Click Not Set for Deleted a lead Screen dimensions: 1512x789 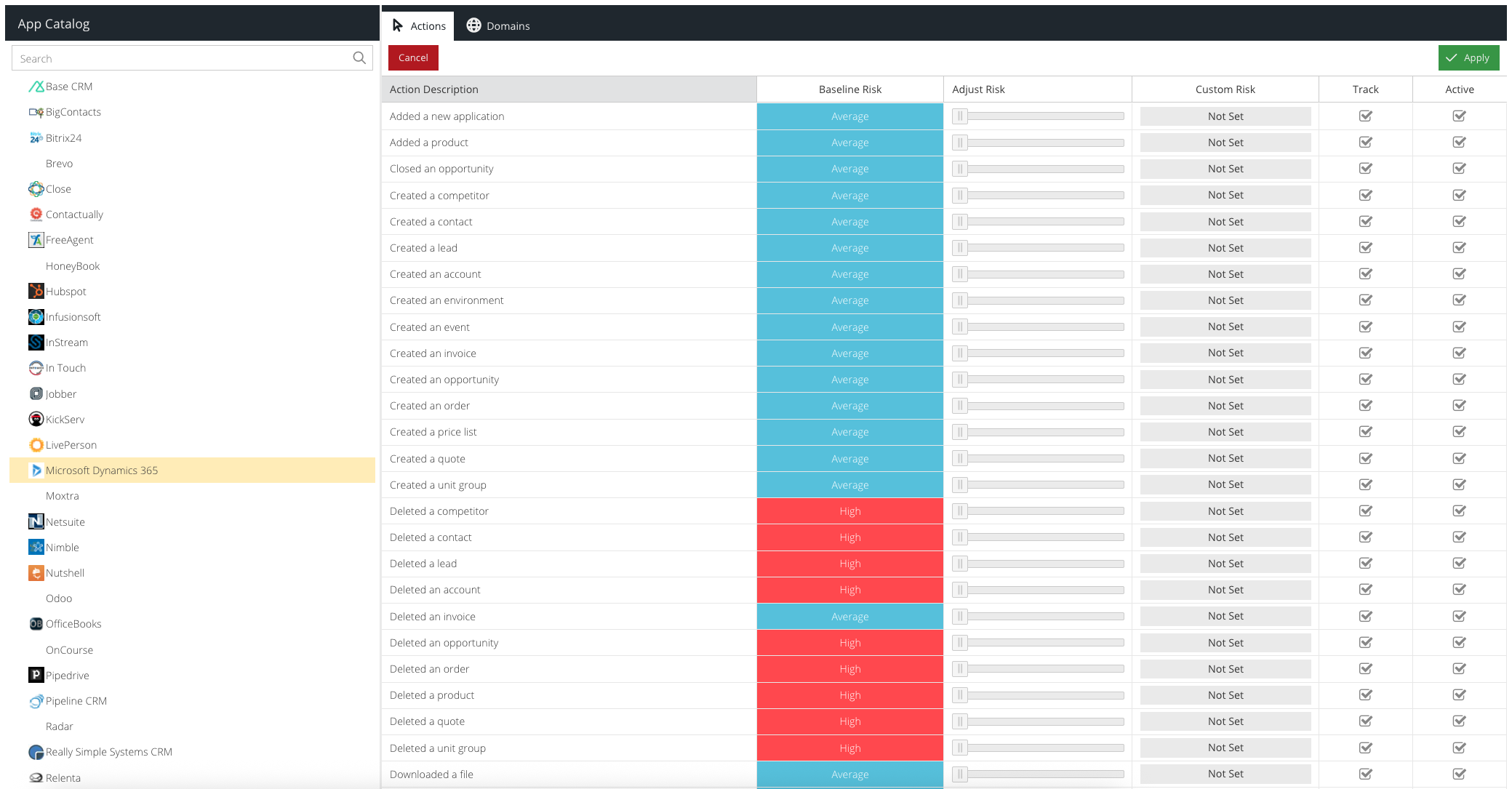(1225, 564)
